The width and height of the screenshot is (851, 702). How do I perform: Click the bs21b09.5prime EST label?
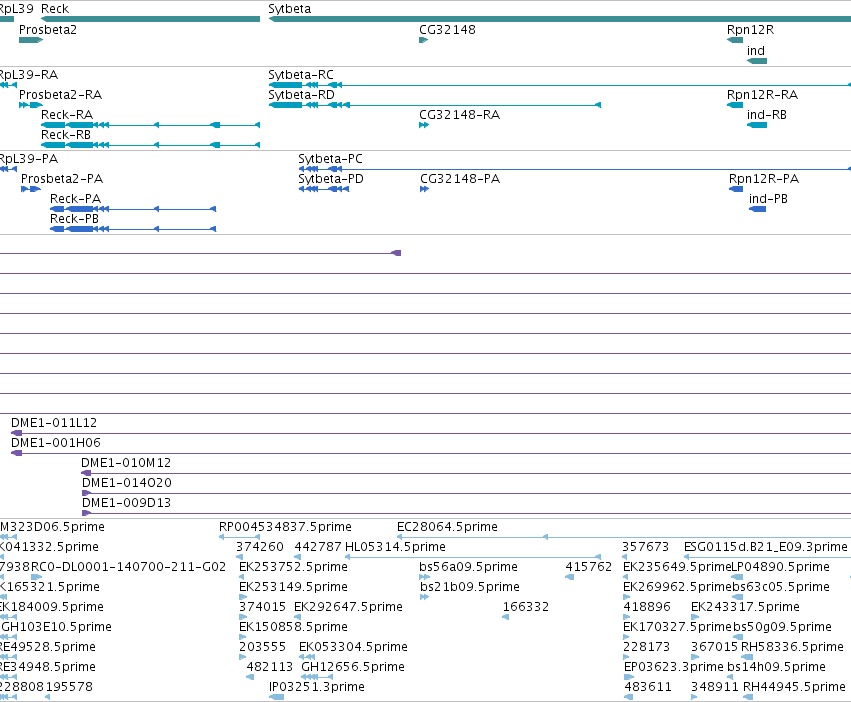(x=470, y=587)
